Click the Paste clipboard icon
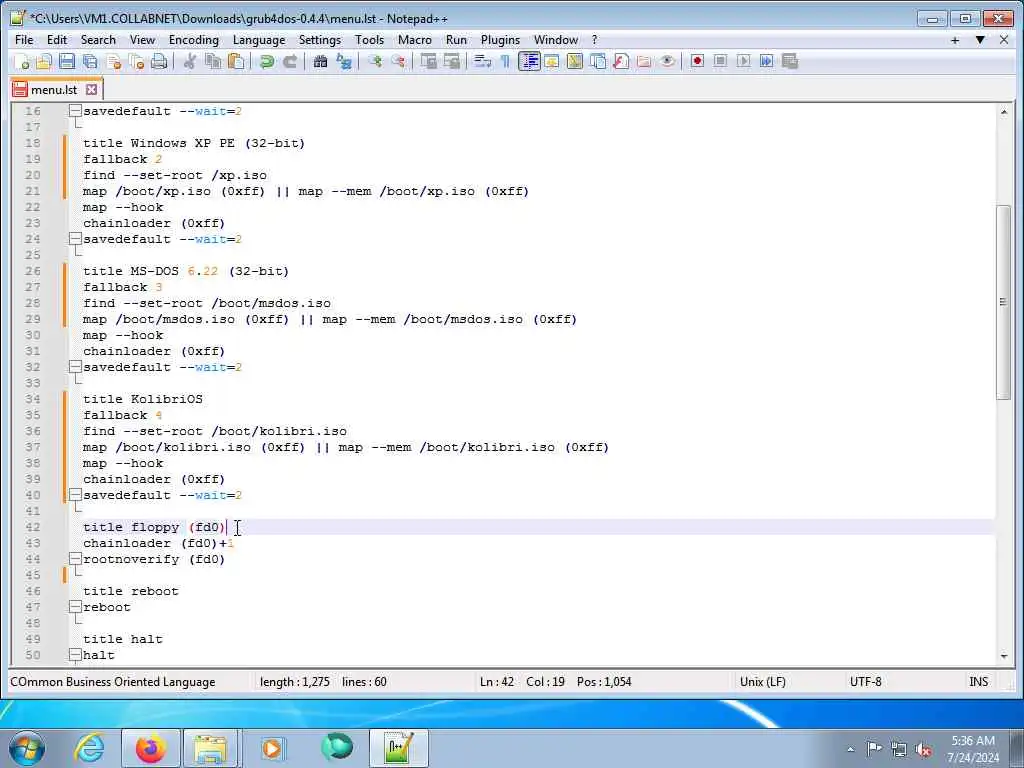 [236, 61]
